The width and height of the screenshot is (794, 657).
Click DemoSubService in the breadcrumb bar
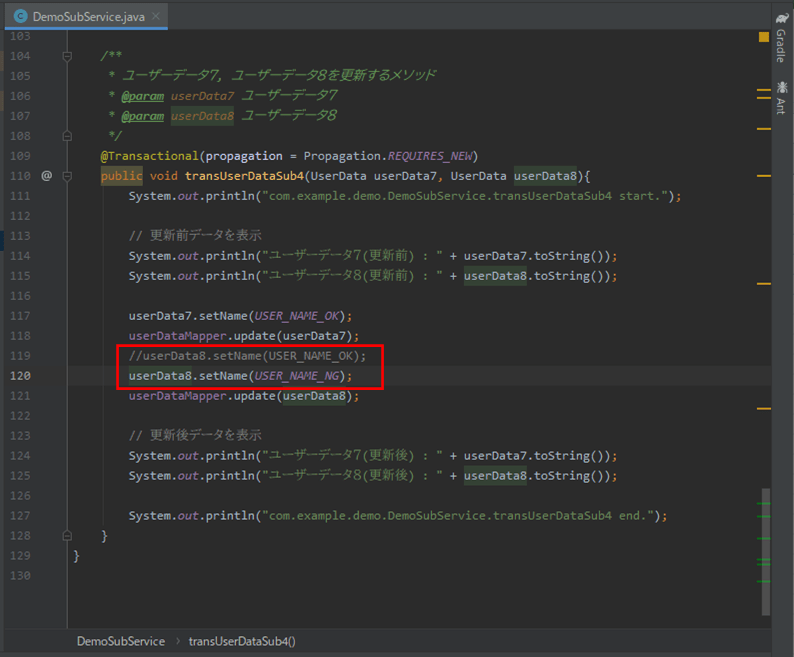121,641
